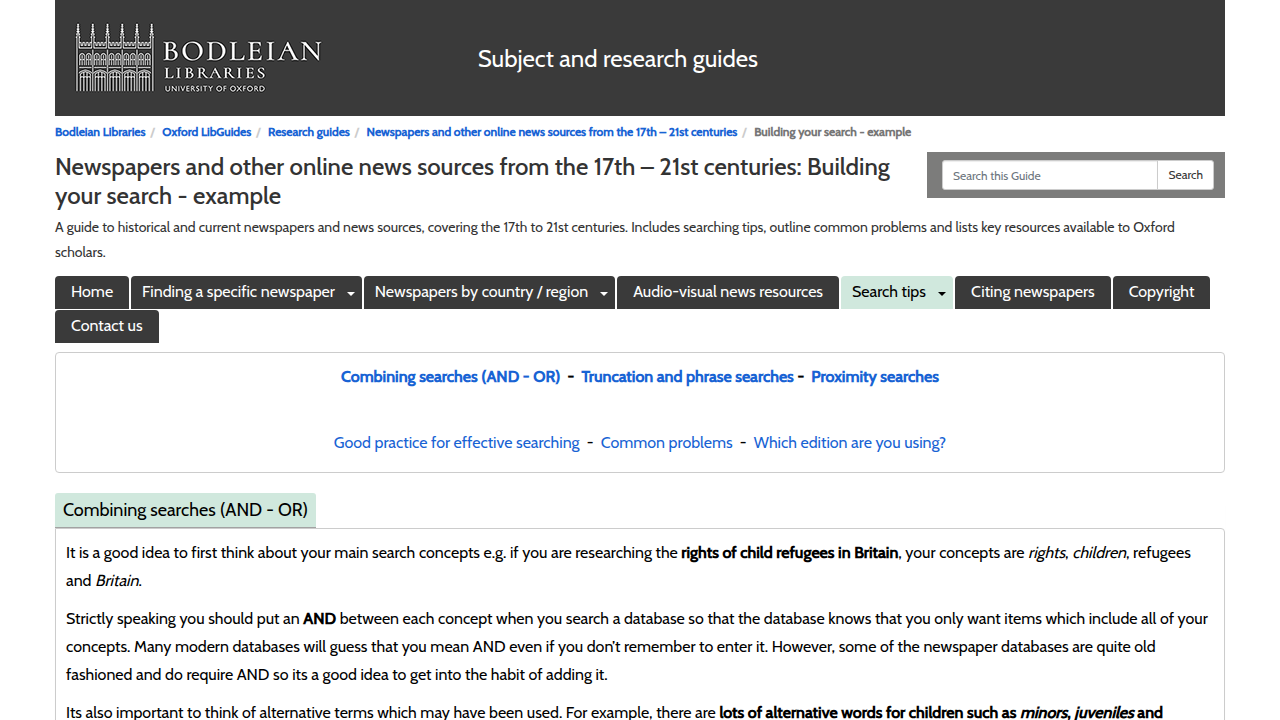This screenshot has height=720, width=1280.
Task: Open Good practice for effective searching
Action: click(x=457, y=443)
